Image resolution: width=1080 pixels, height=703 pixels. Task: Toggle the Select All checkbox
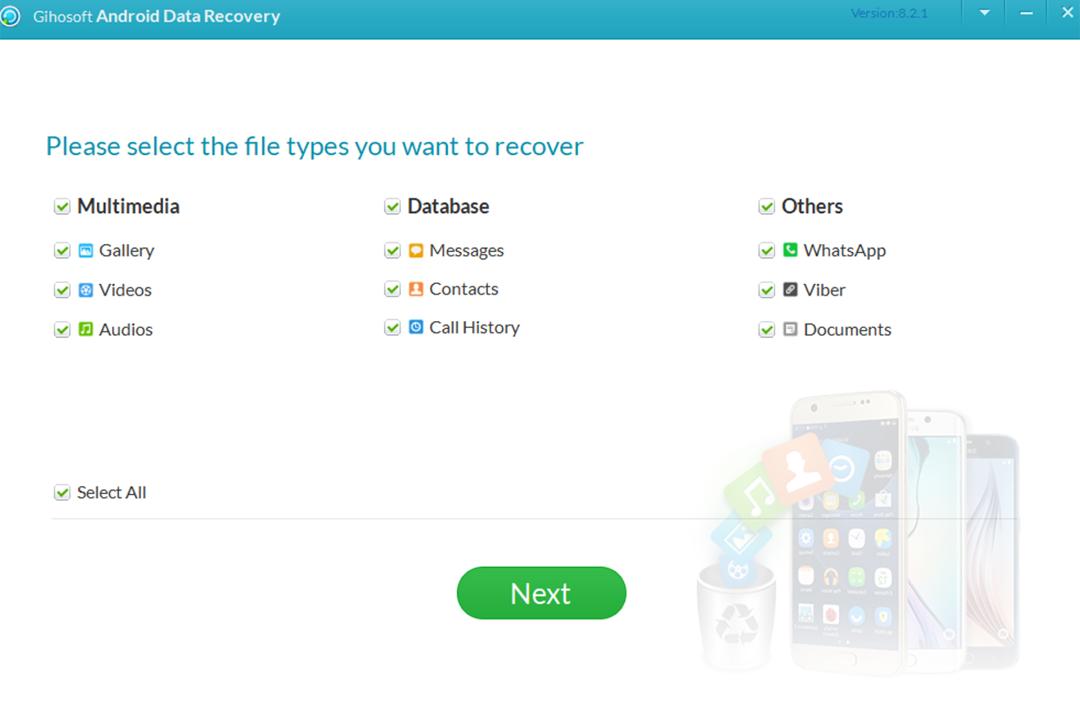click(x=62, y=492)
